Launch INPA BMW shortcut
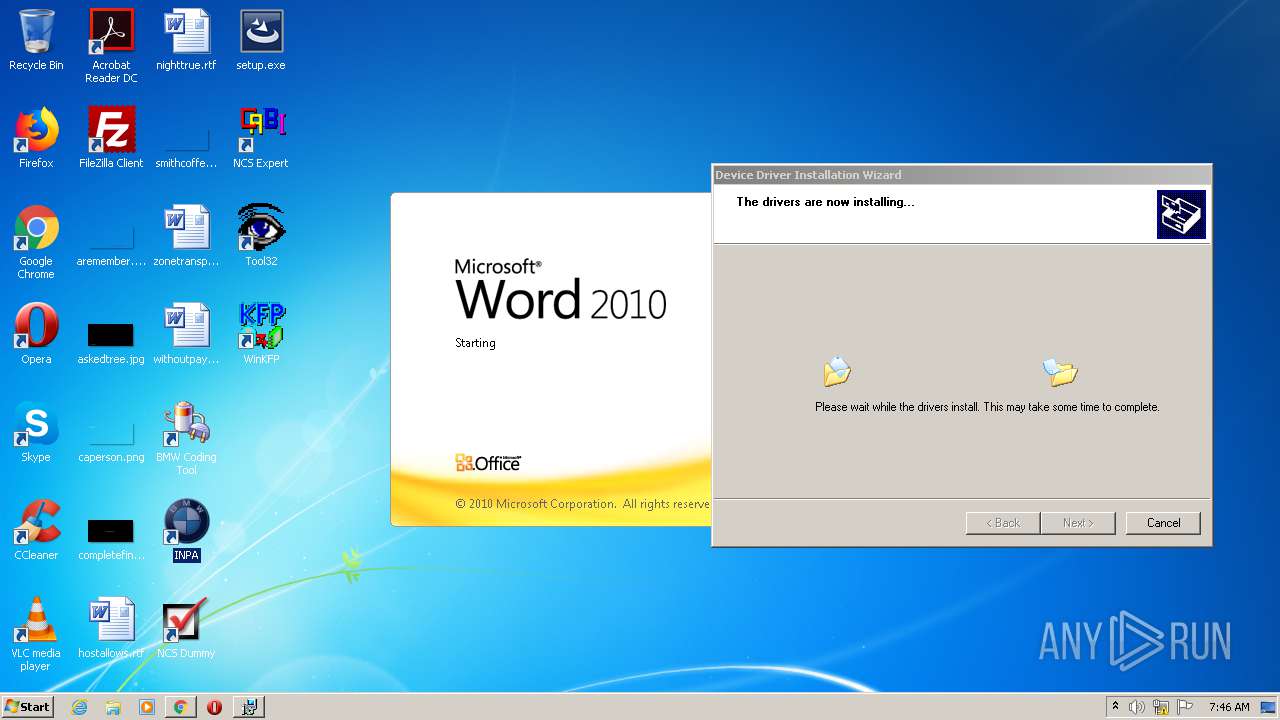Image resolution: width=1280 pixels, height=720 pixels. [x=186, y=530]
